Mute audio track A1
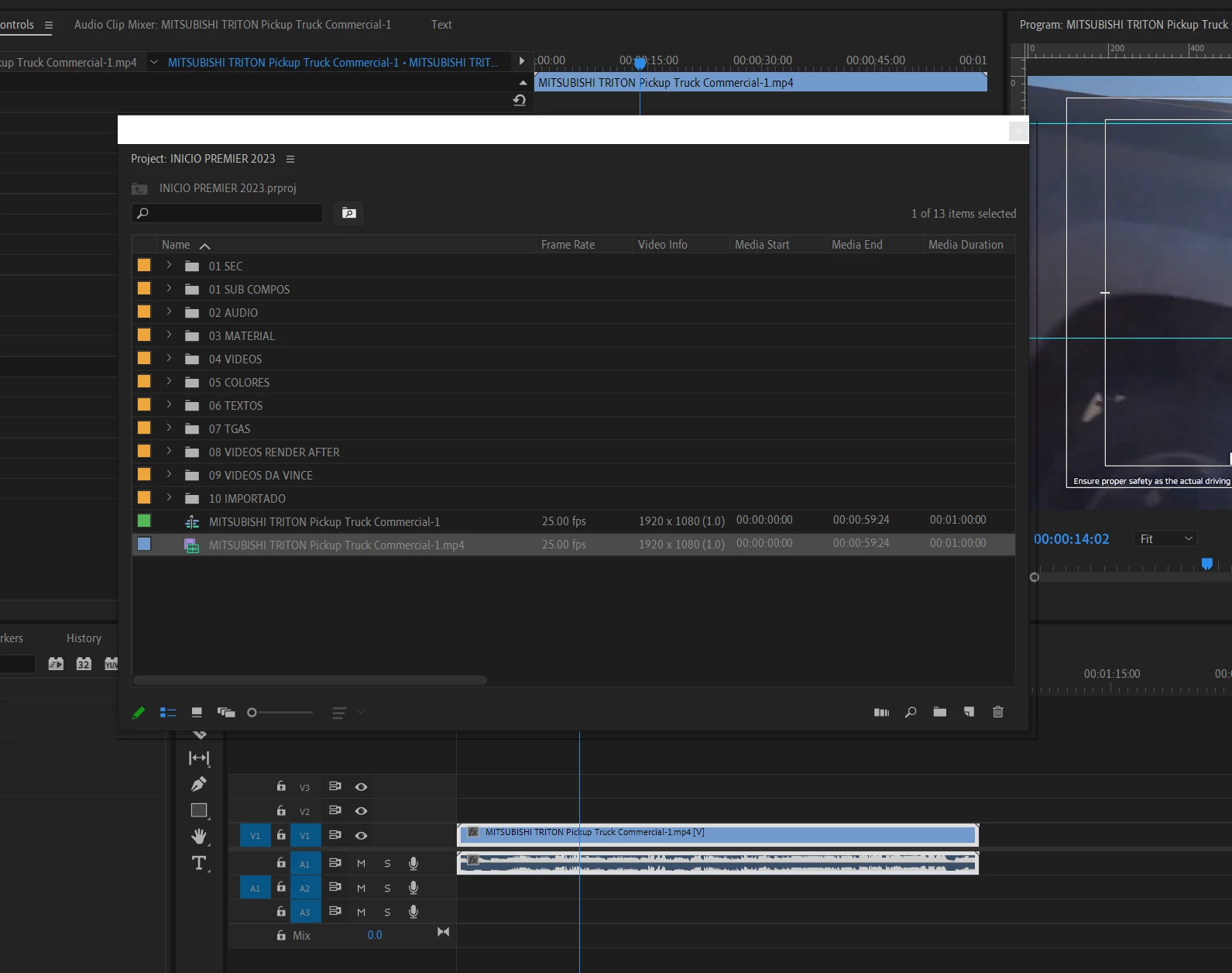Viewport: 1232px width, 973px height. 361,864
